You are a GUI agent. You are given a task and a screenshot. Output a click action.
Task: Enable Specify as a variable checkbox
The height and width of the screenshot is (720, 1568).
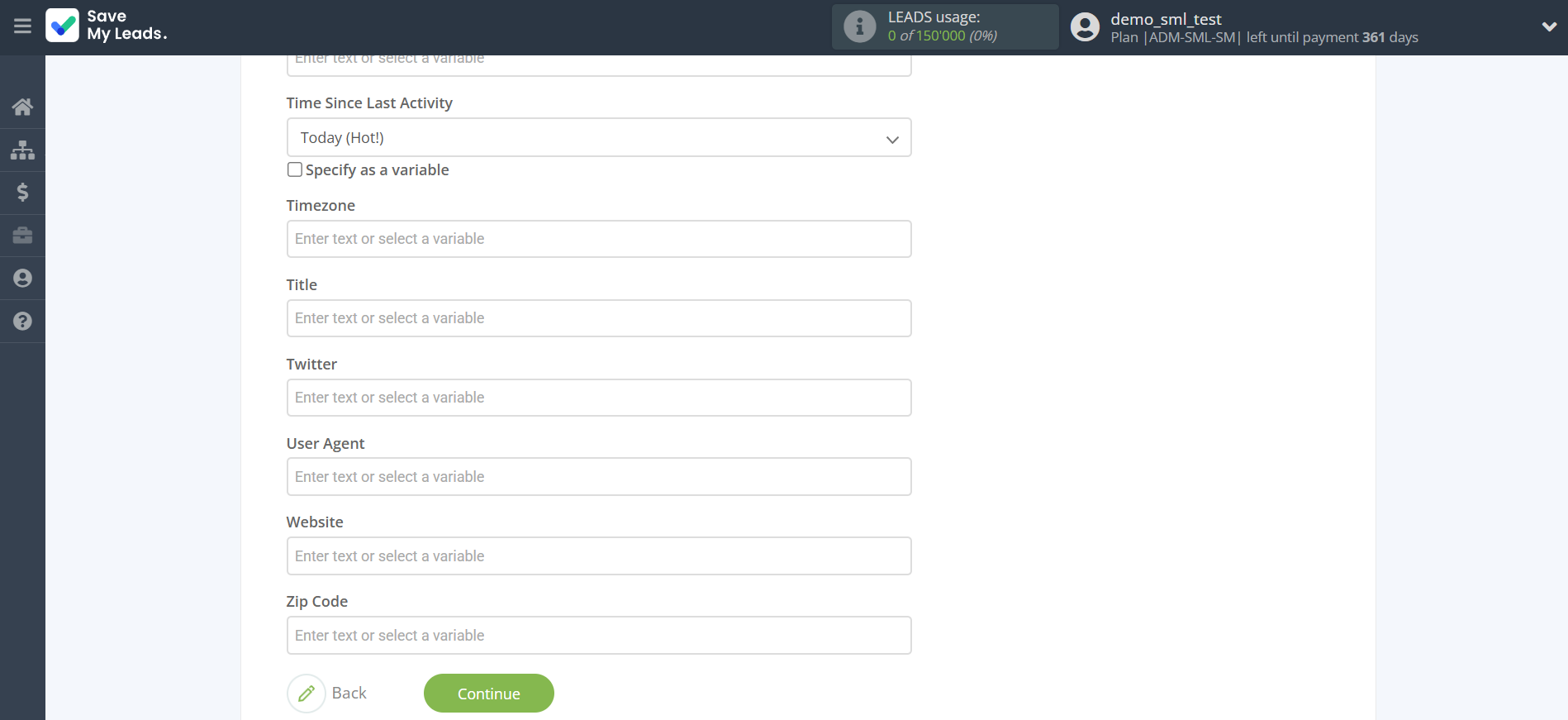pos(295,170)
